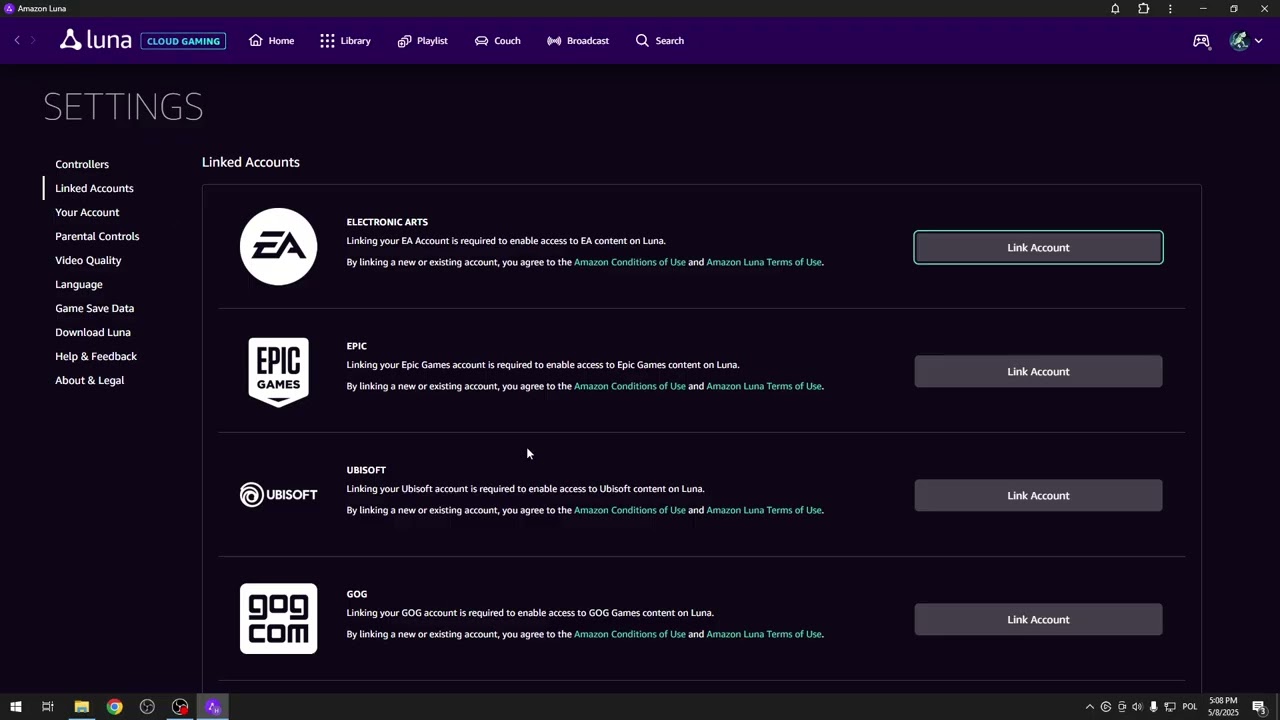Open the Couch feature

497,41
